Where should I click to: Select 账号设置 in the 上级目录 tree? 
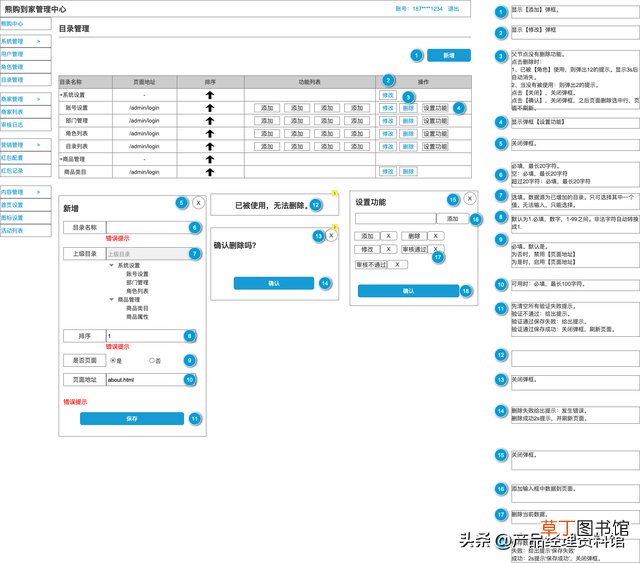137,274
